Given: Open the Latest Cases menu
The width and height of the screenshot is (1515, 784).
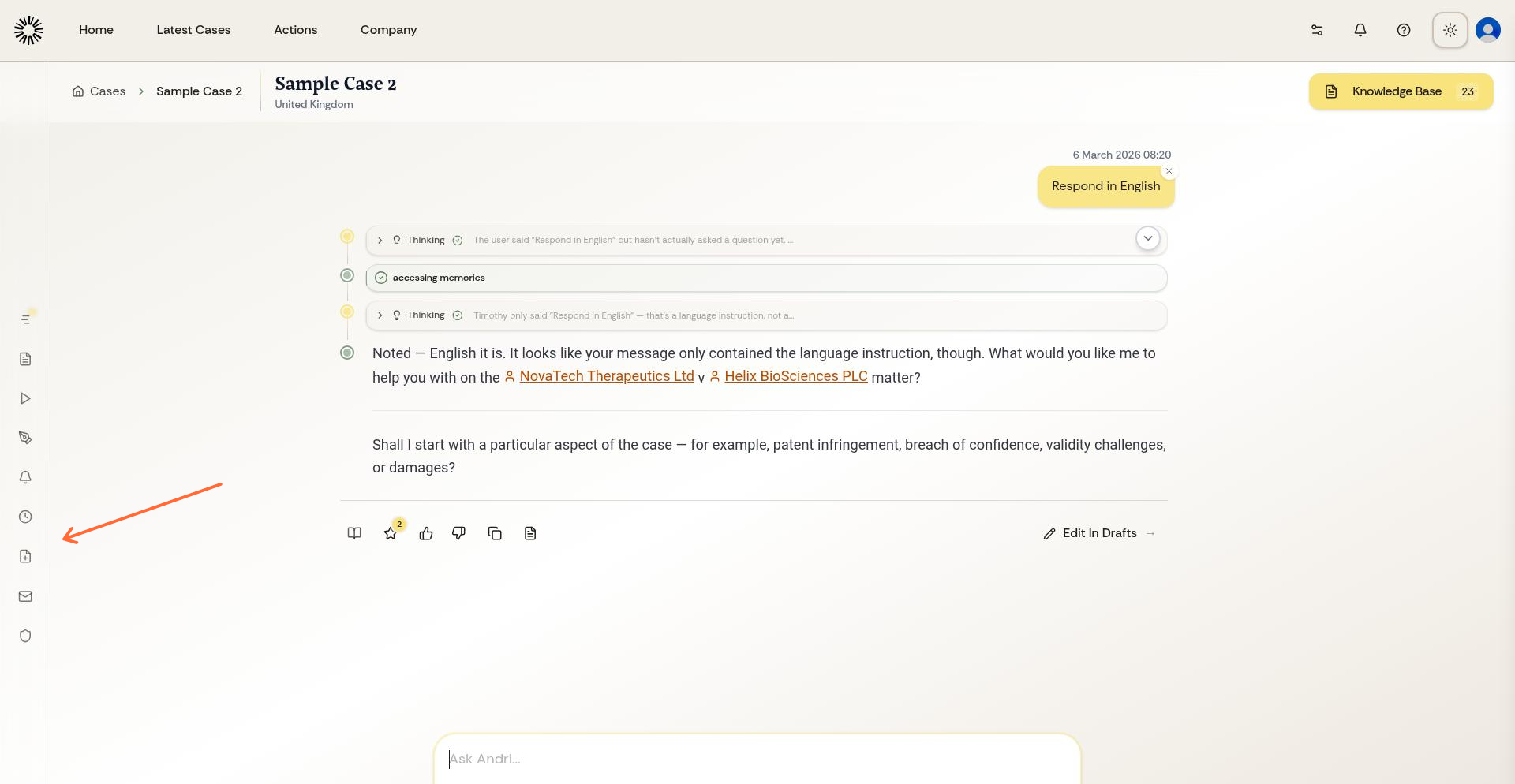Looking at the screenshot, I should point(193,30).
